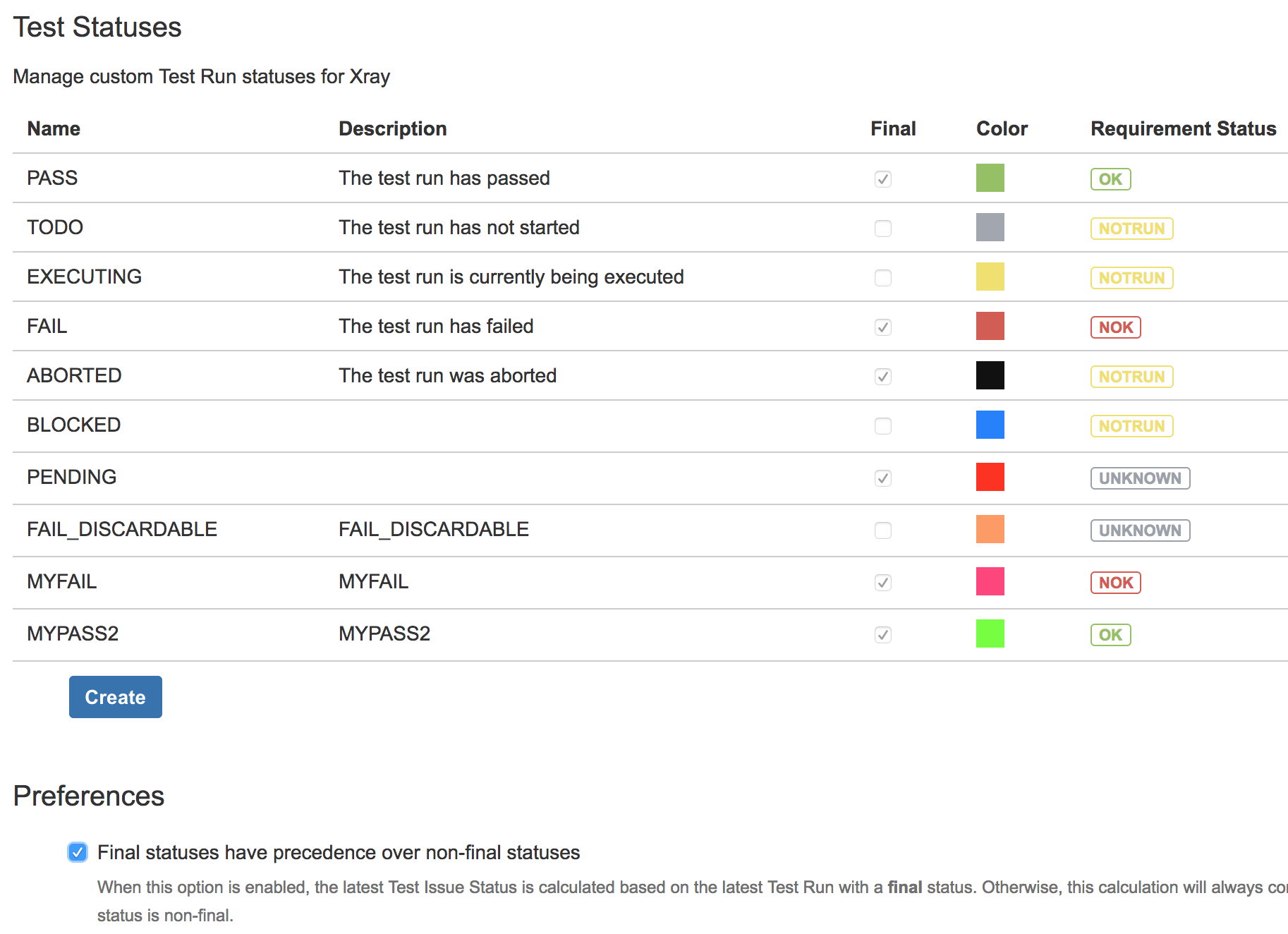Image resolution: width=1288 pixels, height=934 pixels.
Task: Click the green PASS color swatch
Action: point(990,178)
